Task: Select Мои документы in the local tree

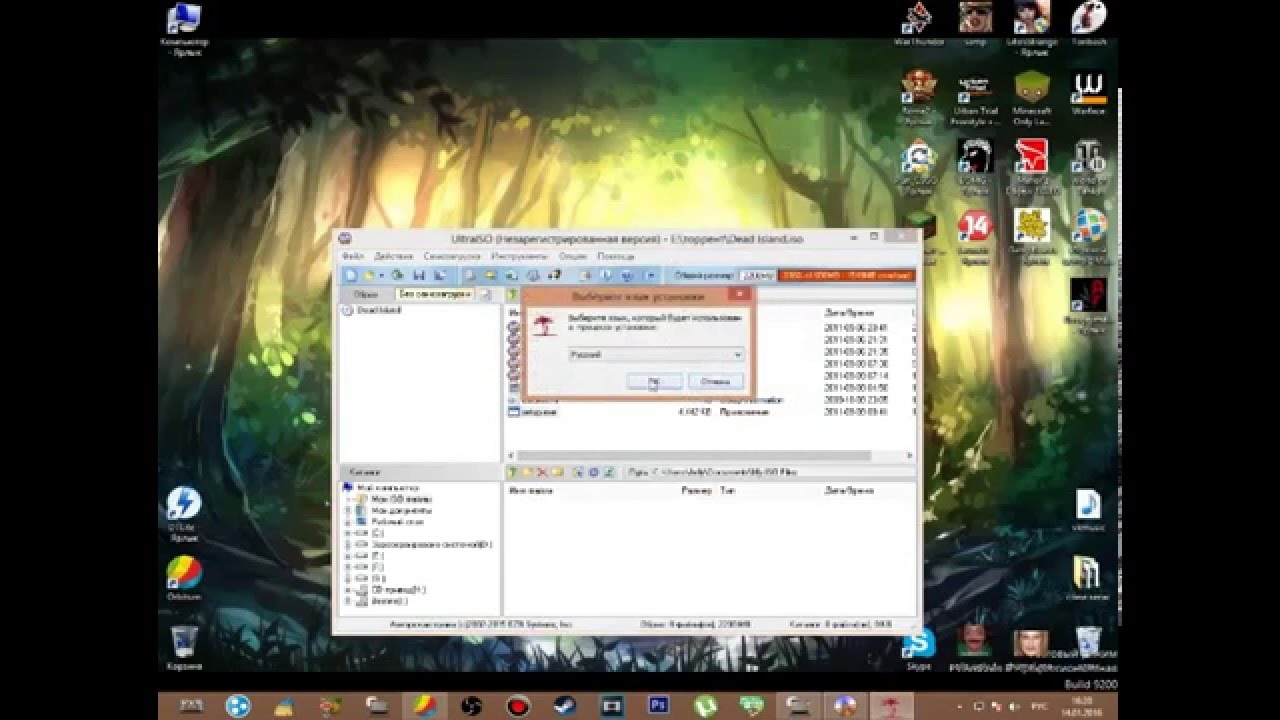Action: 401,511
